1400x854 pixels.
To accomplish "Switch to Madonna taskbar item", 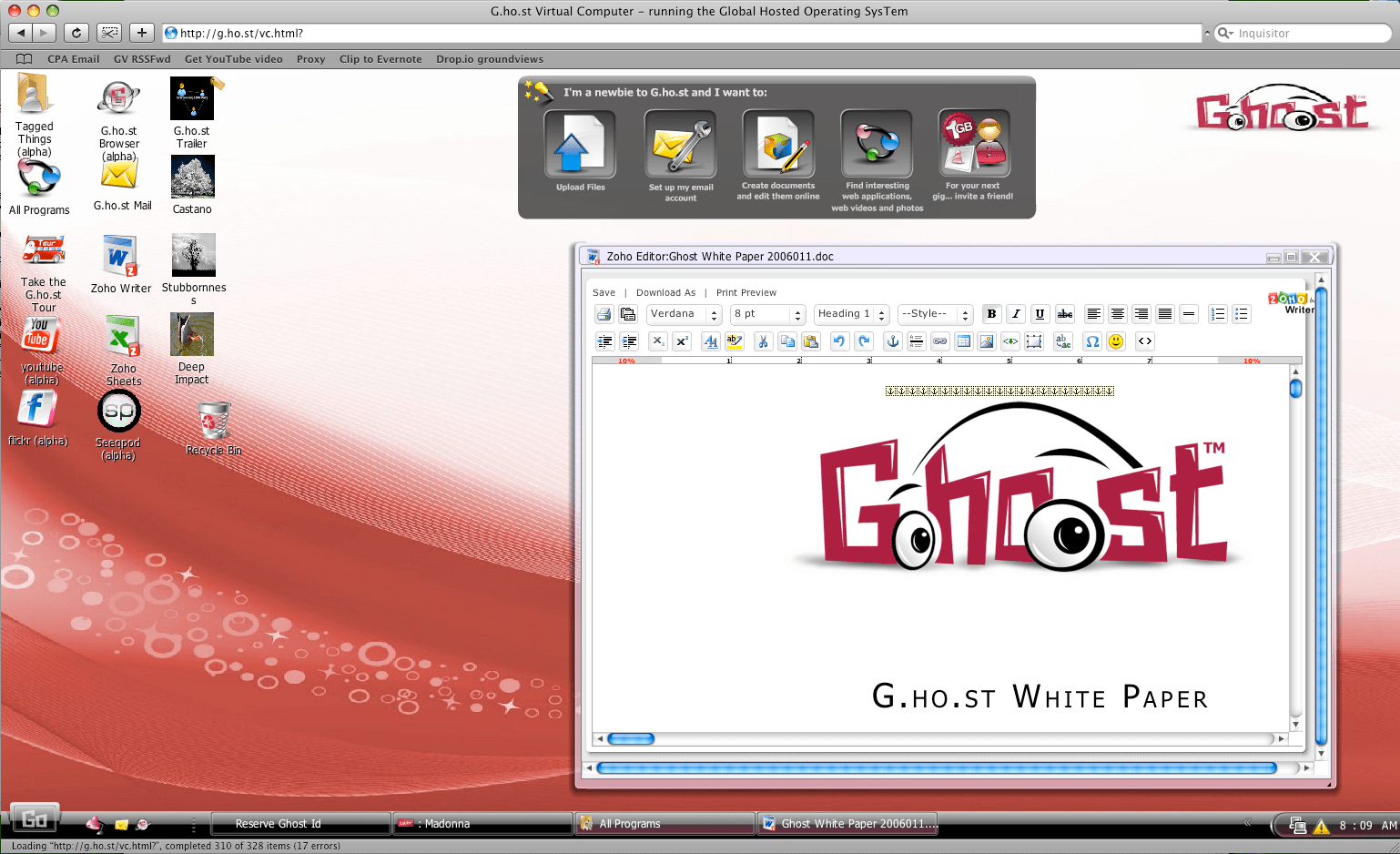I will [x=482, y=824].
